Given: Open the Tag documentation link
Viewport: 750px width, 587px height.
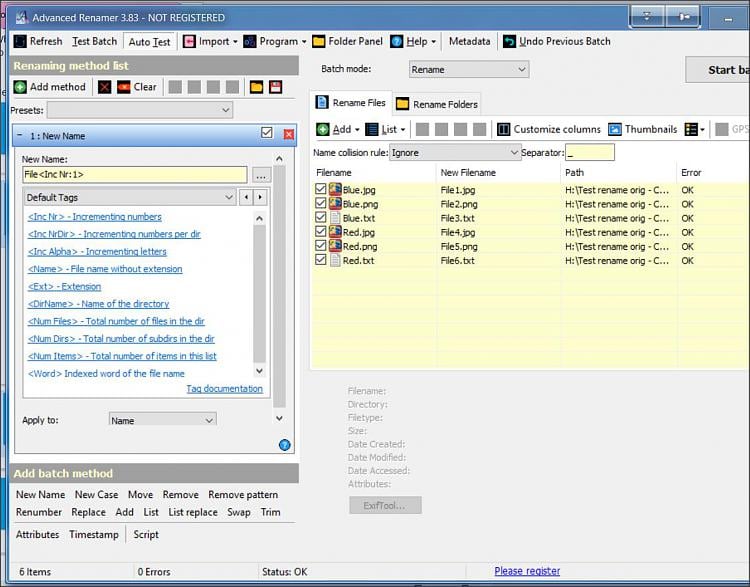Looking at the screenshot, I should (224, 389).
